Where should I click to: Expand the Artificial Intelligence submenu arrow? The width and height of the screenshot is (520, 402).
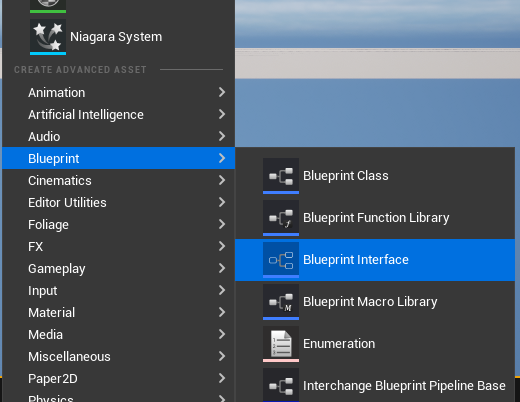tap(222, 114)
